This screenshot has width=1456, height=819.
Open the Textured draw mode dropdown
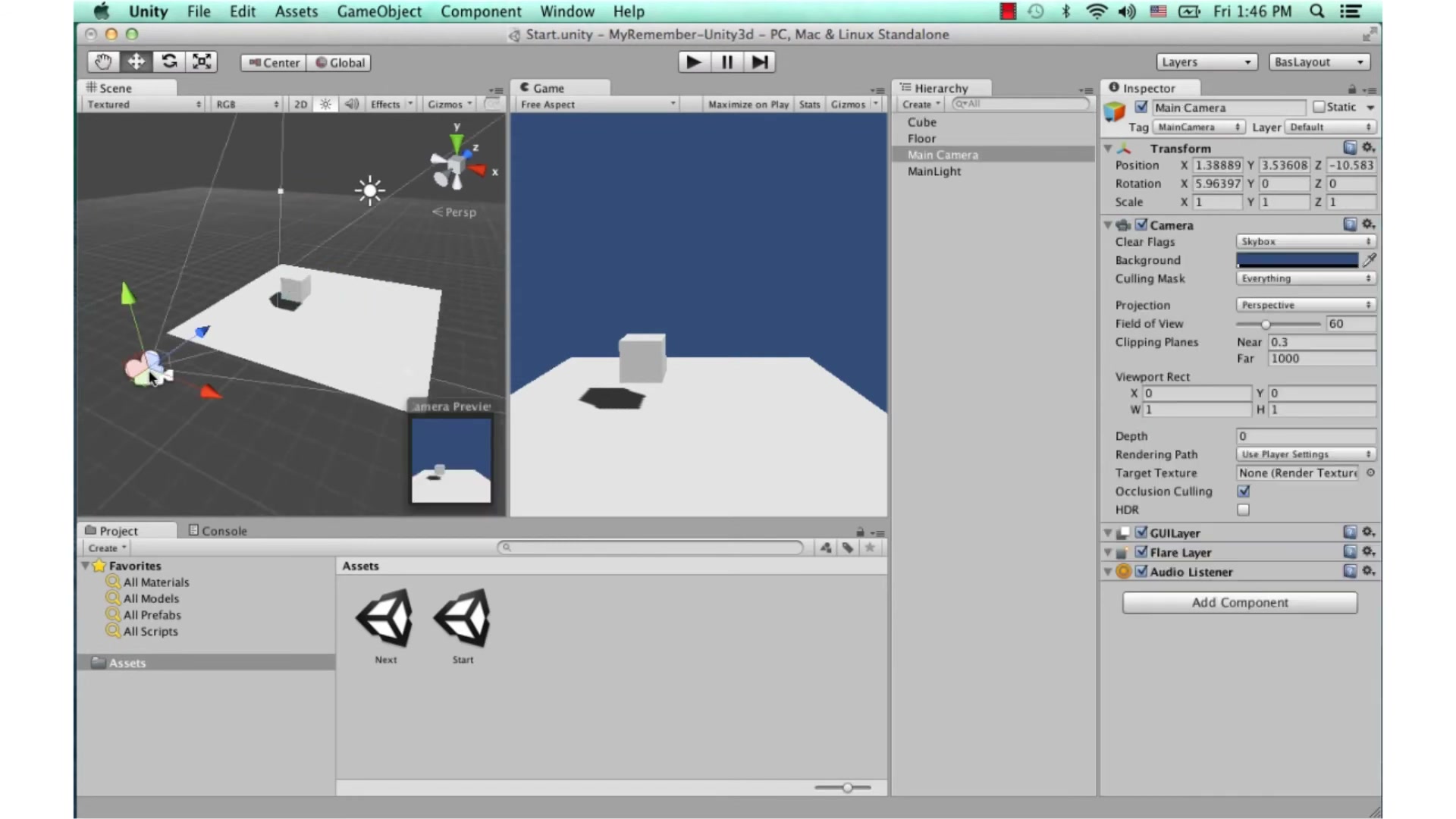(143, 105)
